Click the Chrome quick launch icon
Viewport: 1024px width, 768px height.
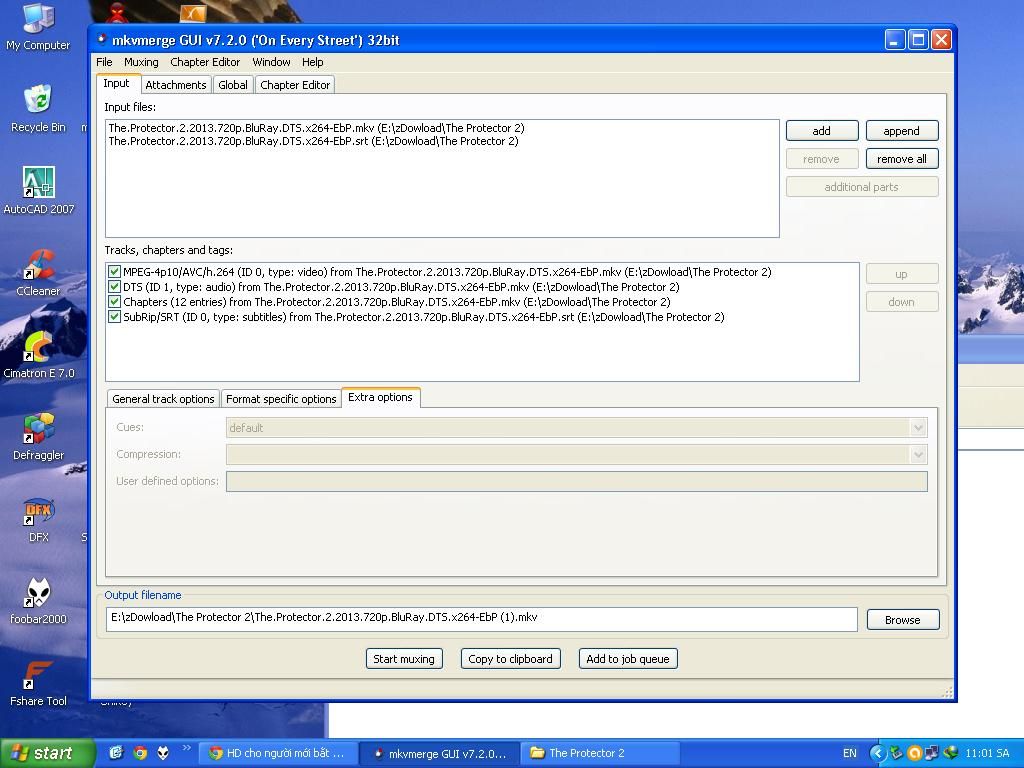(140, 753)
